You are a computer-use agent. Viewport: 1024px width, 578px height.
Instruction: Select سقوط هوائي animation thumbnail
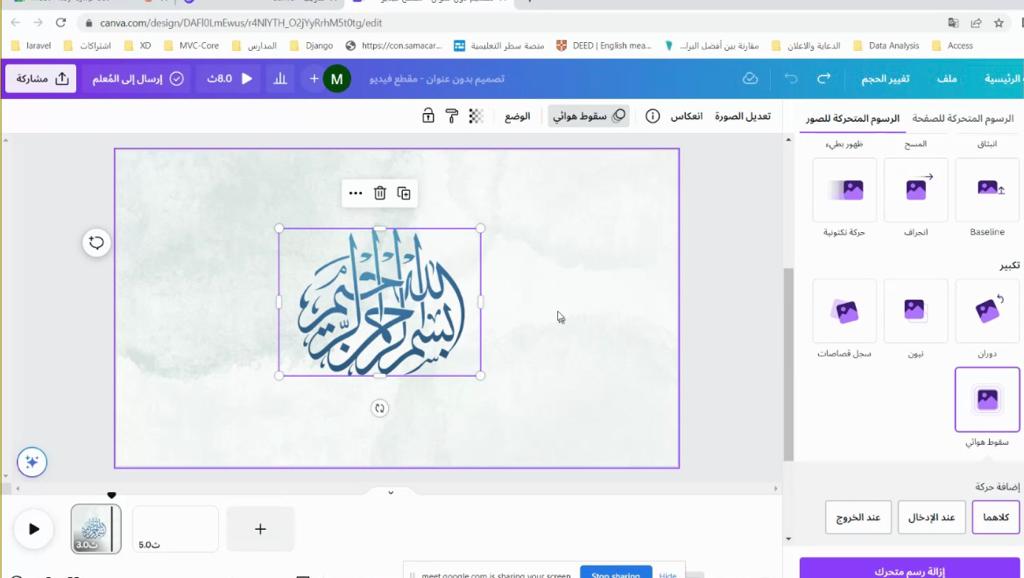(987, 399)
